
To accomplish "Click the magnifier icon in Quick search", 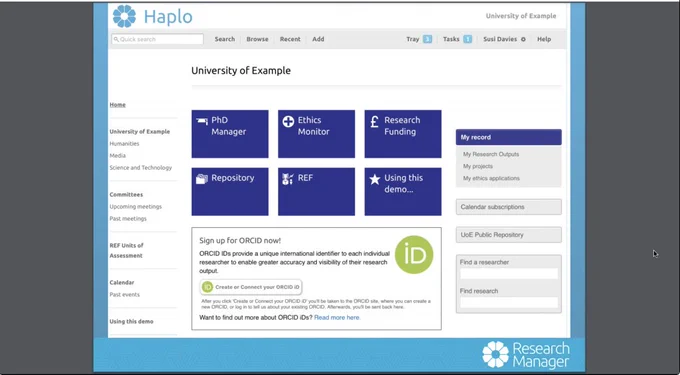I will (116, 39).
